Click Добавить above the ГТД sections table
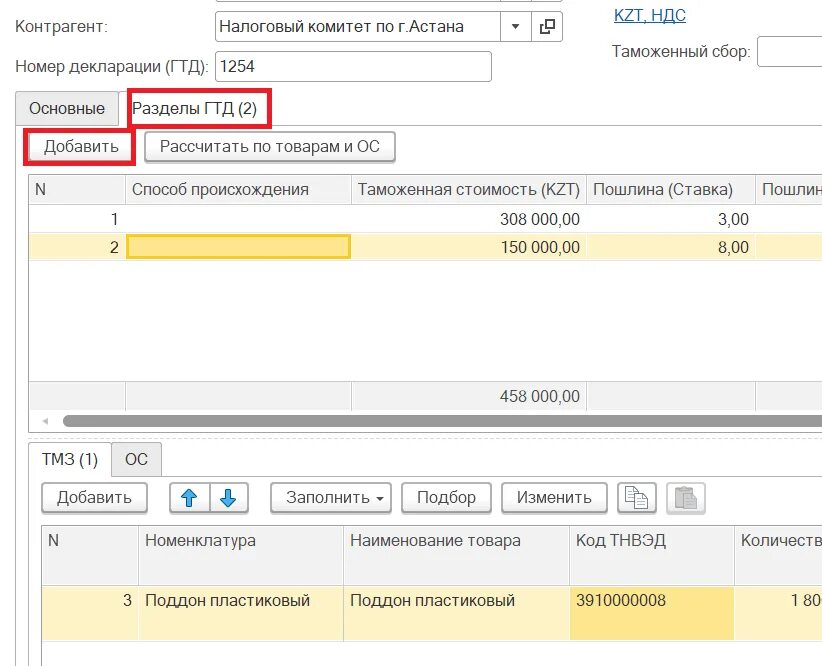822x666 pixels. point(81,146)
